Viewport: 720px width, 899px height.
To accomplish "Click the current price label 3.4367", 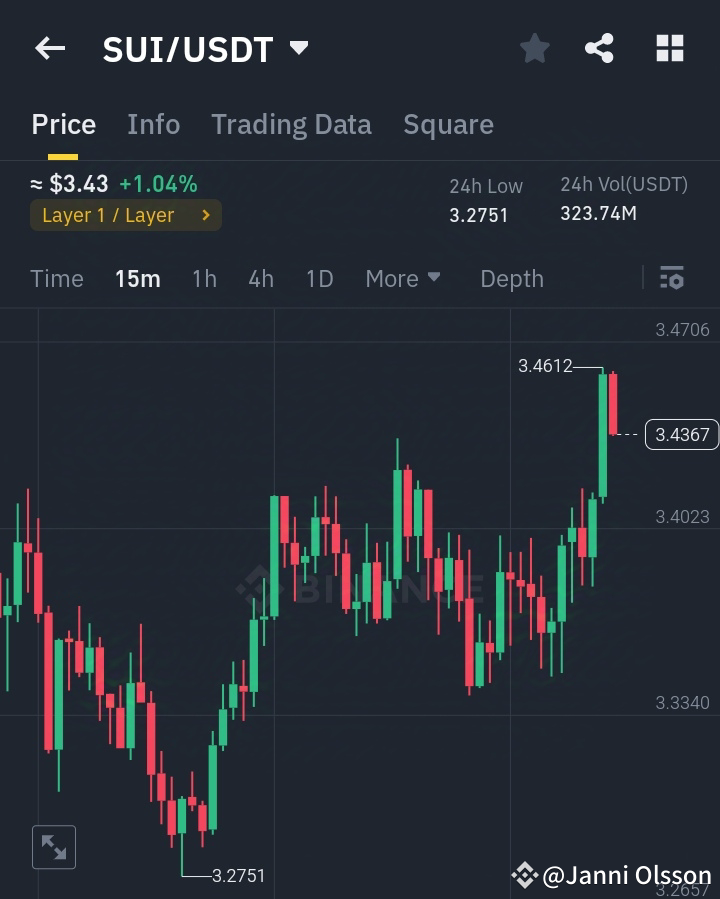I will click(681, 434).
